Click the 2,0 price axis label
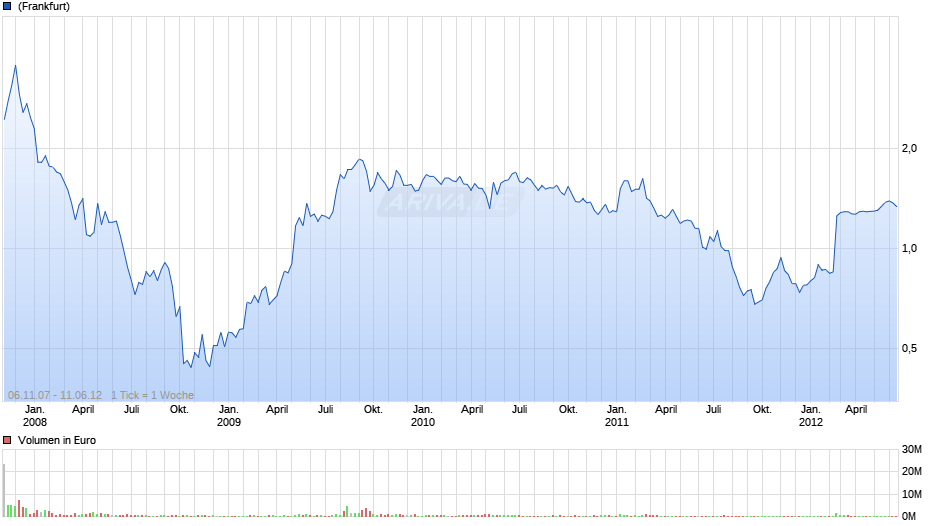This screenshot has height=526, width=940. [x=909, y=148]
